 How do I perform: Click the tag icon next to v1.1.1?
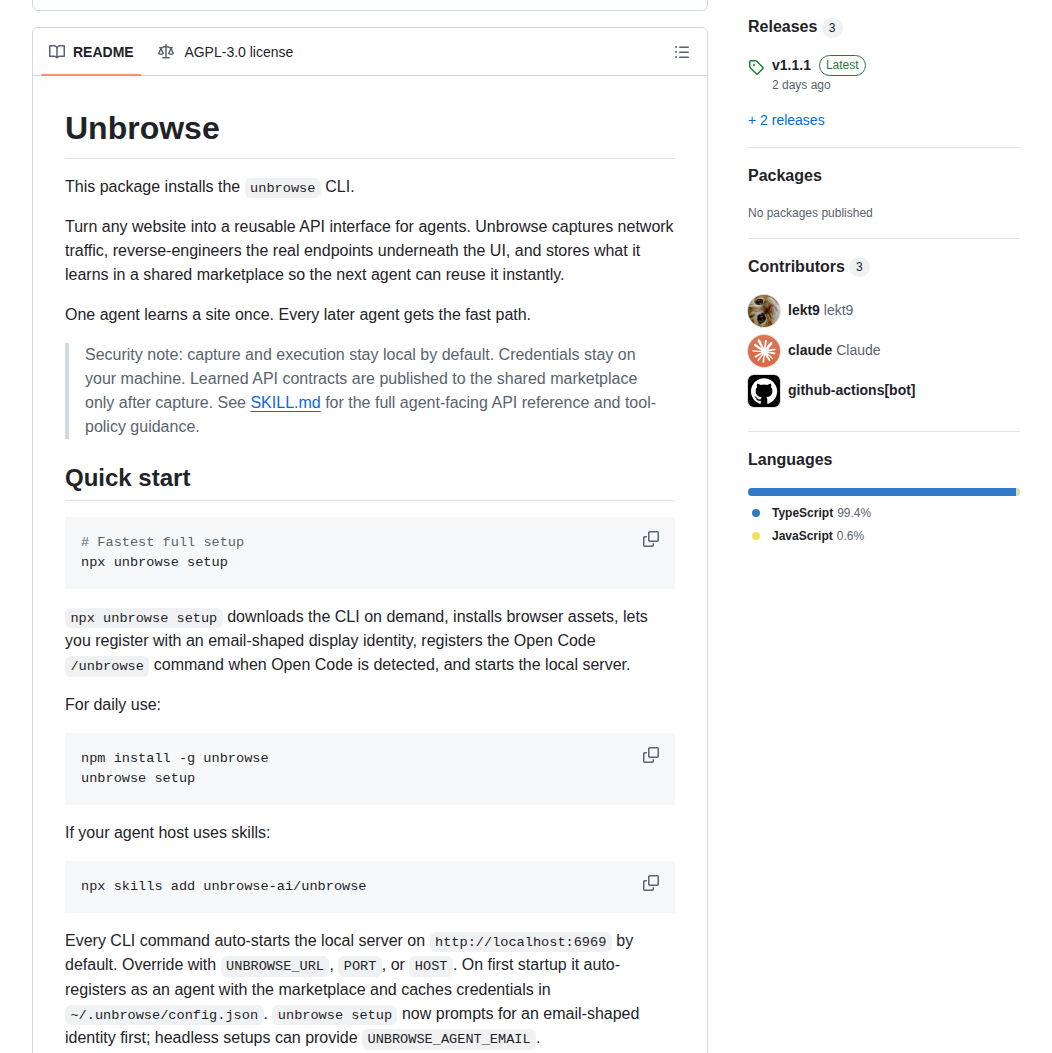756,65
